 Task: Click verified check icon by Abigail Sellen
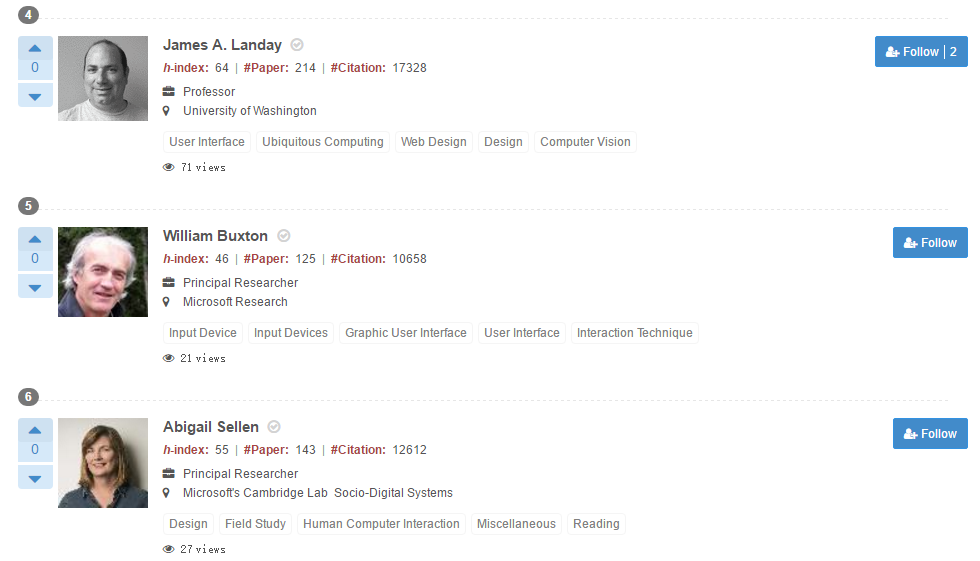[274, 427]
